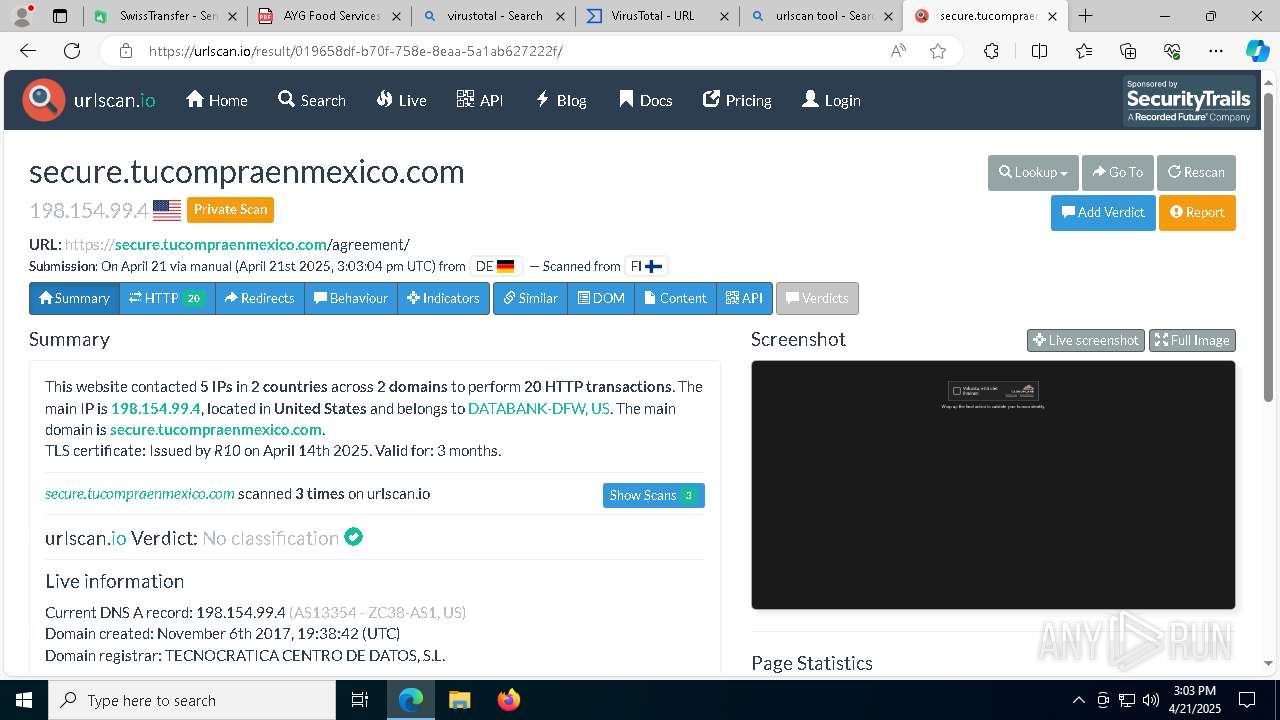Switch to the VirusTotal - URL tab
The image size is (1280, 720).
click(658, 16)
